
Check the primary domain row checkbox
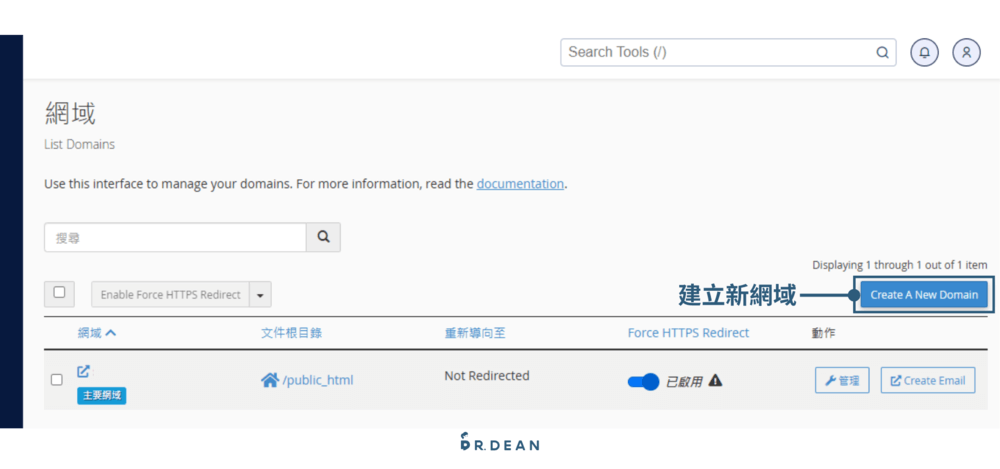[57, 380]
